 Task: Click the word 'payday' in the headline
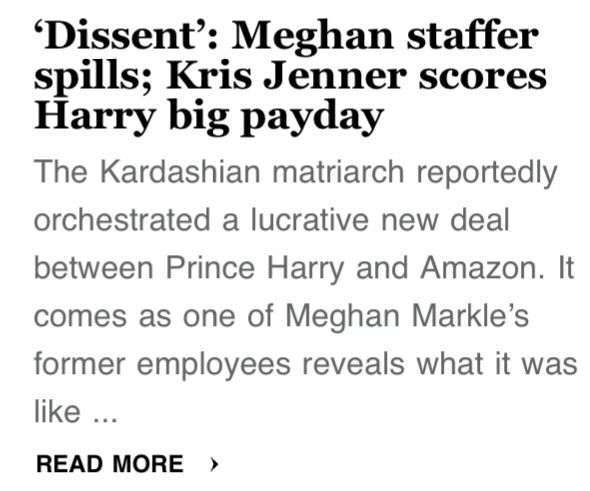pyautogui.click(x=312, y=119)
